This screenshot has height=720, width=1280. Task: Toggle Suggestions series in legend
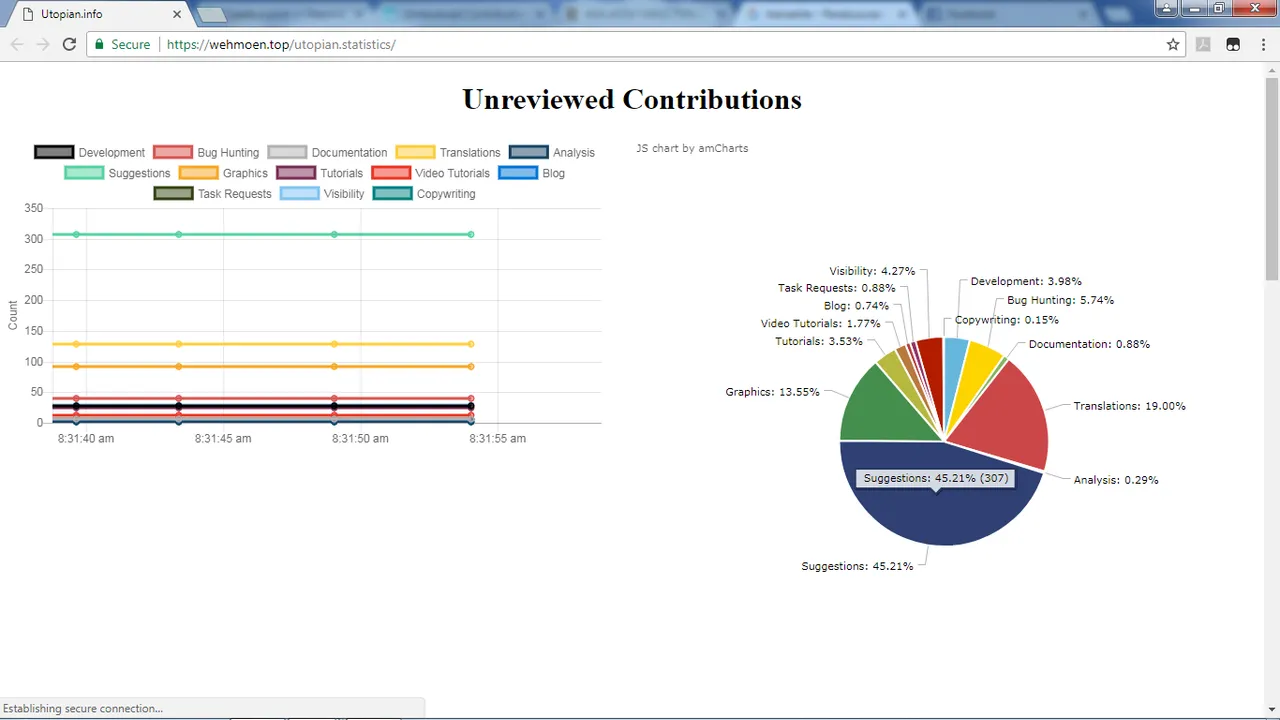[x=117, y=173]
